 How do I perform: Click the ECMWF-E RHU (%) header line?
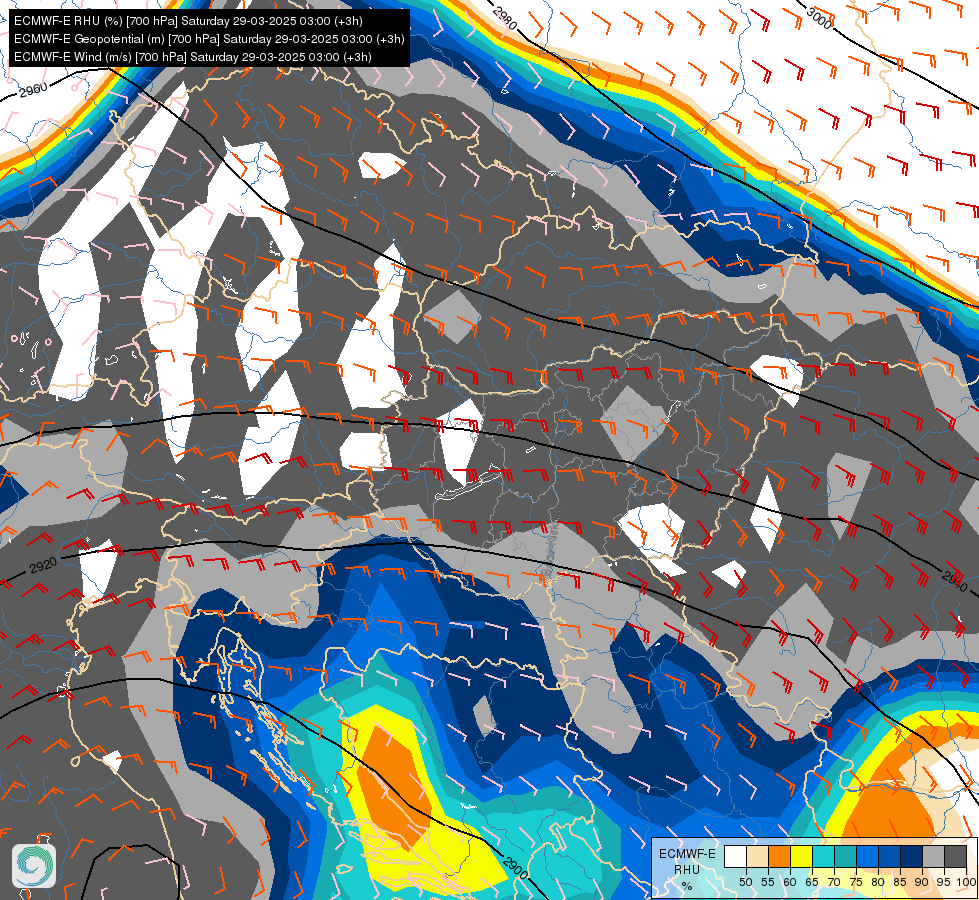click(x=188, y=21)
